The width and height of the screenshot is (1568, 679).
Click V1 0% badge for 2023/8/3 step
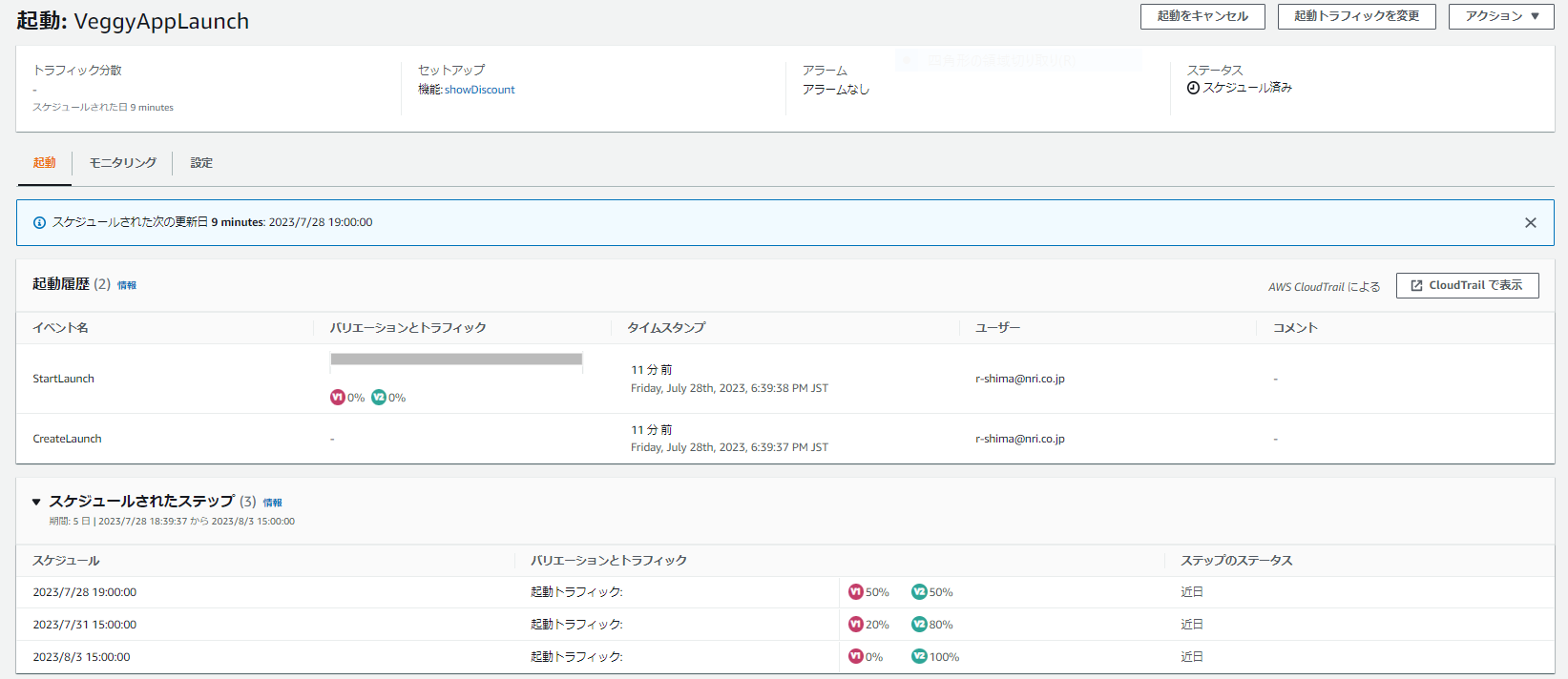pyautogui.click(x=856, y=657)
